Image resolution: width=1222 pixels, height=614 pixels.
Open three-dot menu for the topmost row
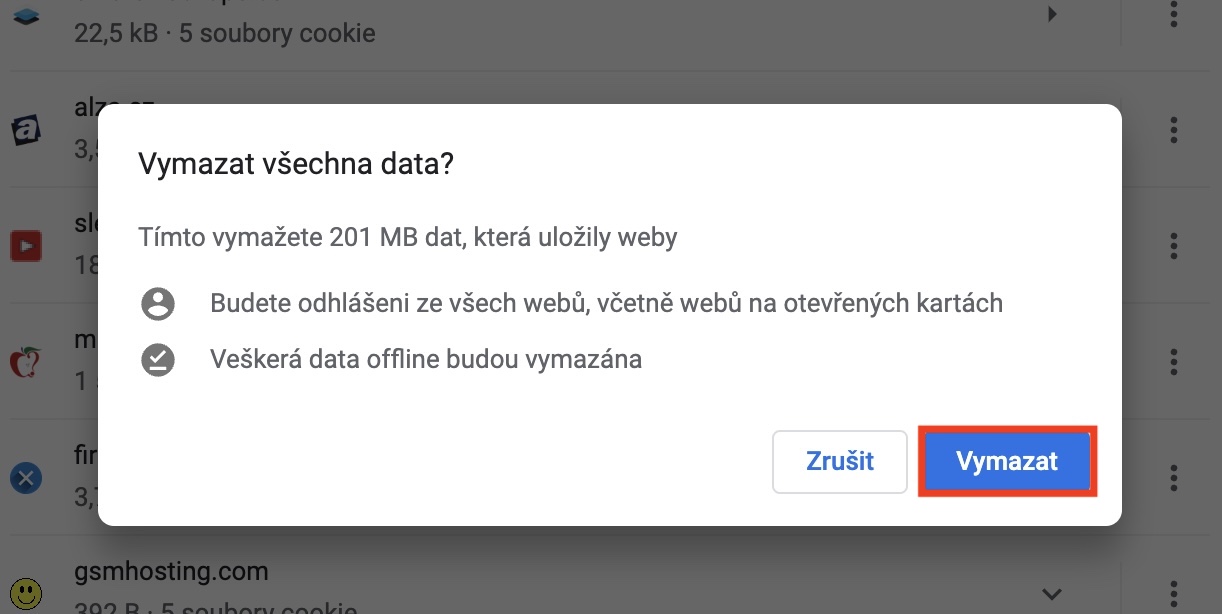click(1174, 16)
